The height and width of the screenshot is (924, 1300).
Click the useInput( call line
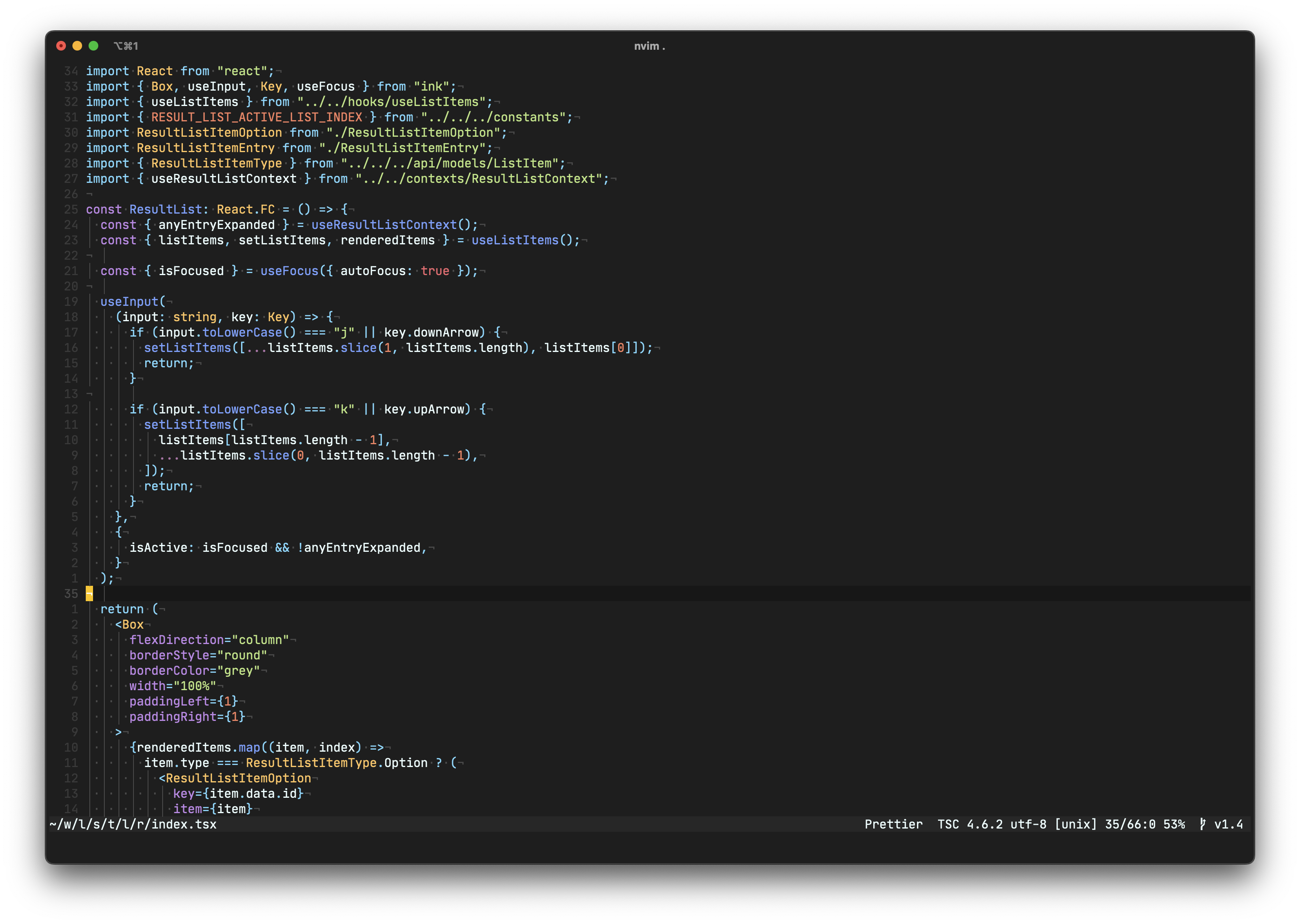(x=133, y=301)
